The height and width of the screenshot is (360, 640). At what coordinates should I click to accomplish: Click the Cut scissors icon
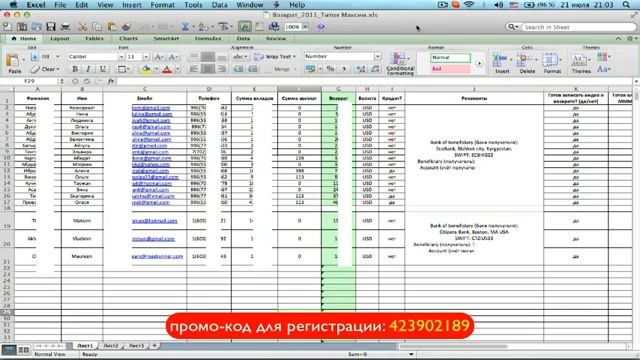coord(82,27)
